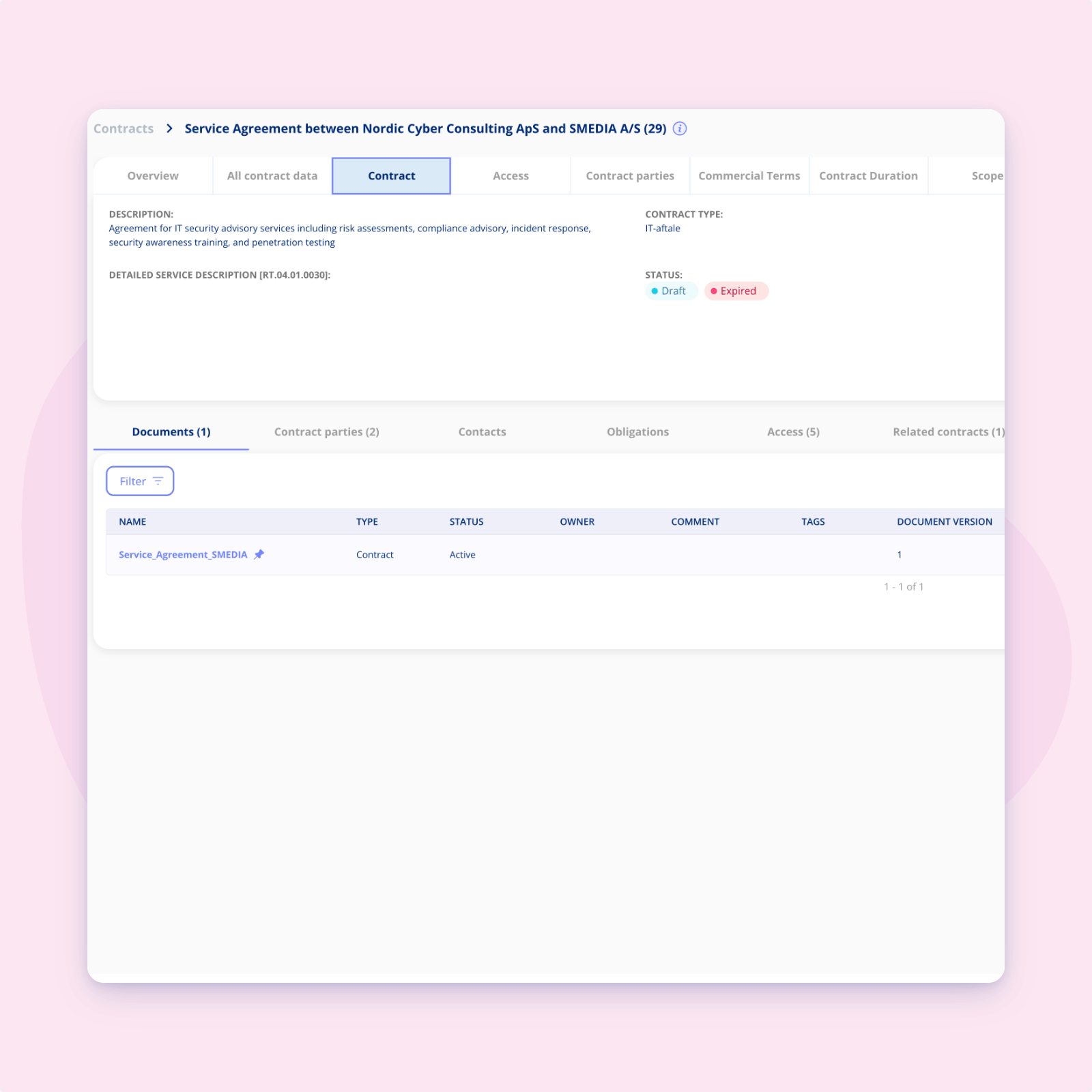
Task: Open the Overview tab
Action: click(x=153, y=175)
